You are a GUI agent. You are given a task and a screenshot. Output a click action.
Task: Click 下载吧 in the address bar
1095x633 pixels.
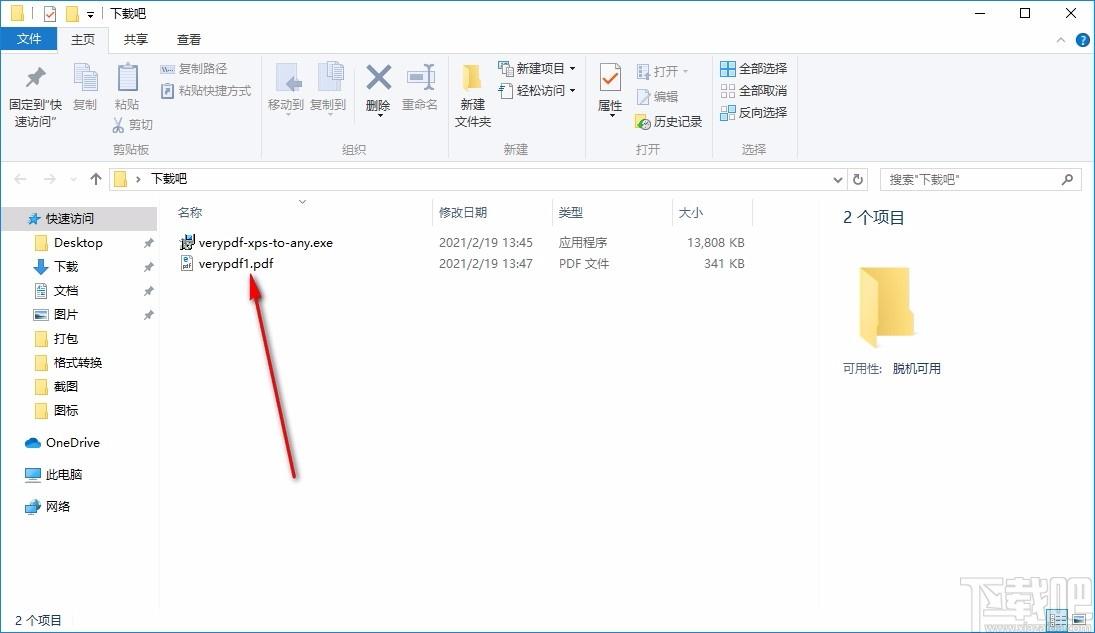tap(169, 179)
